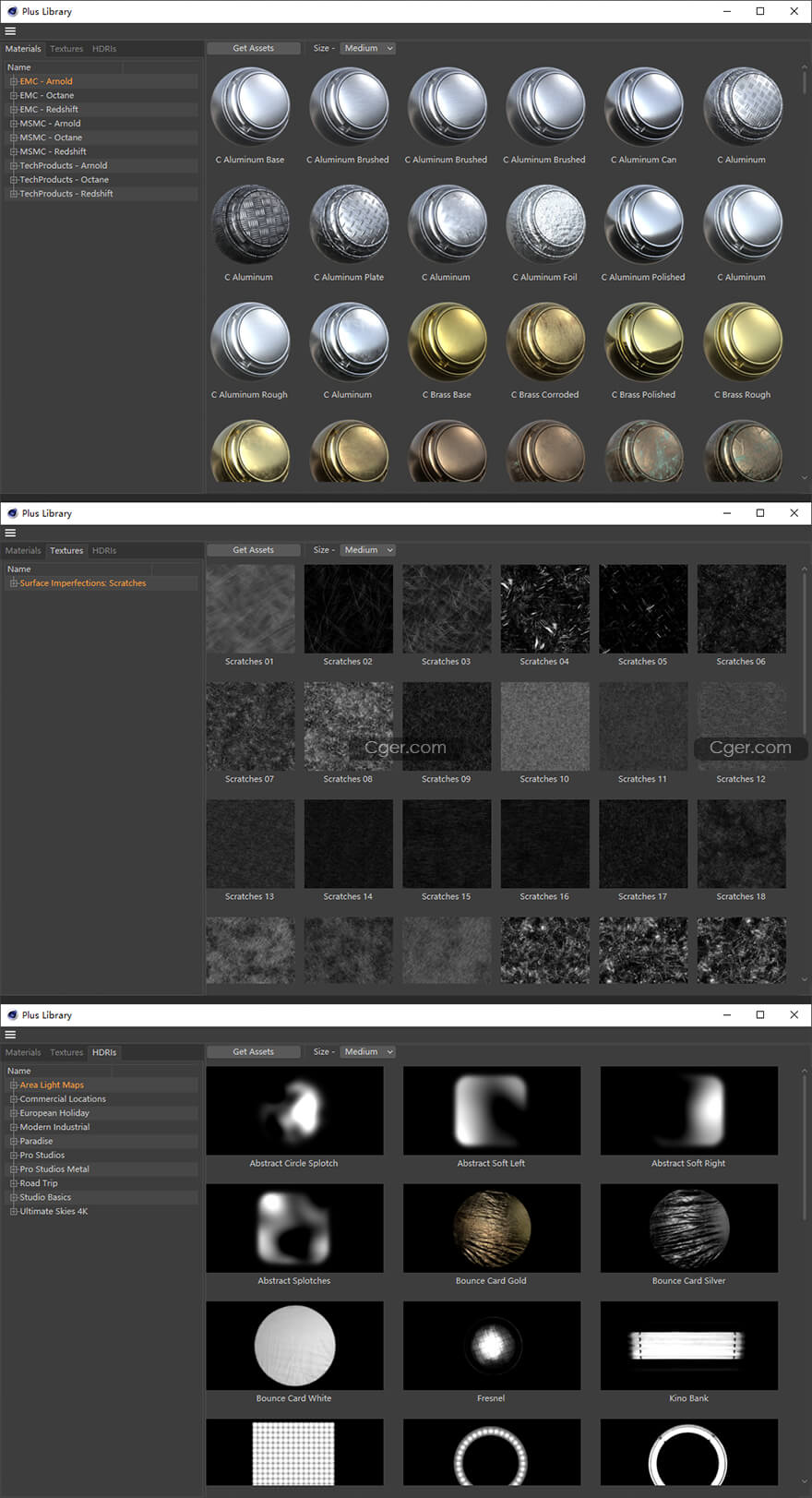This screenshot has width=812, height=1498.
Task: Click Name column header in Materials tree
Action: (x=63, y=67)
